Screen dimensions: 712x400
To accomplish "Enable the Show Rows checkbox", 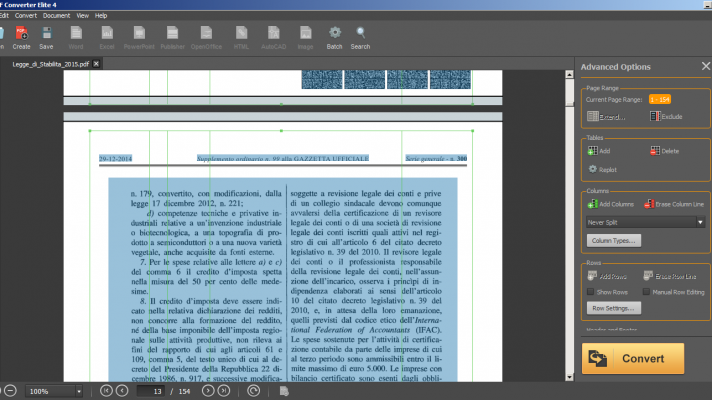I will (592, 291).
